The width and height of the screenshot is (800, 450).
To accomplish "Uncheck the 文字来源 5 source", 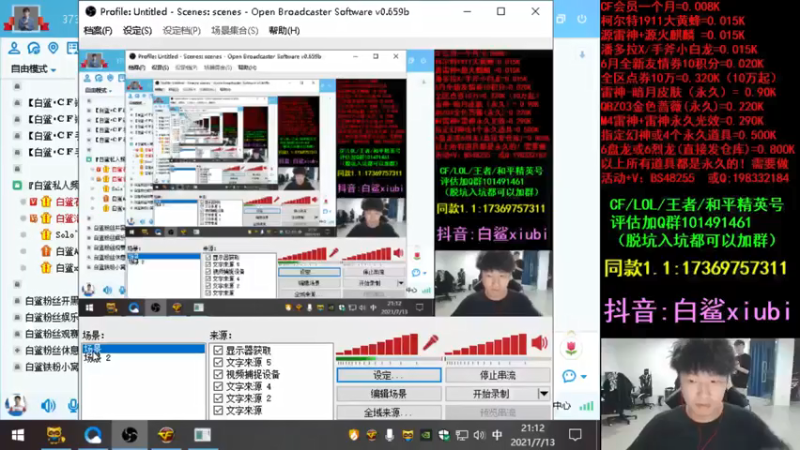I will 218,362.
